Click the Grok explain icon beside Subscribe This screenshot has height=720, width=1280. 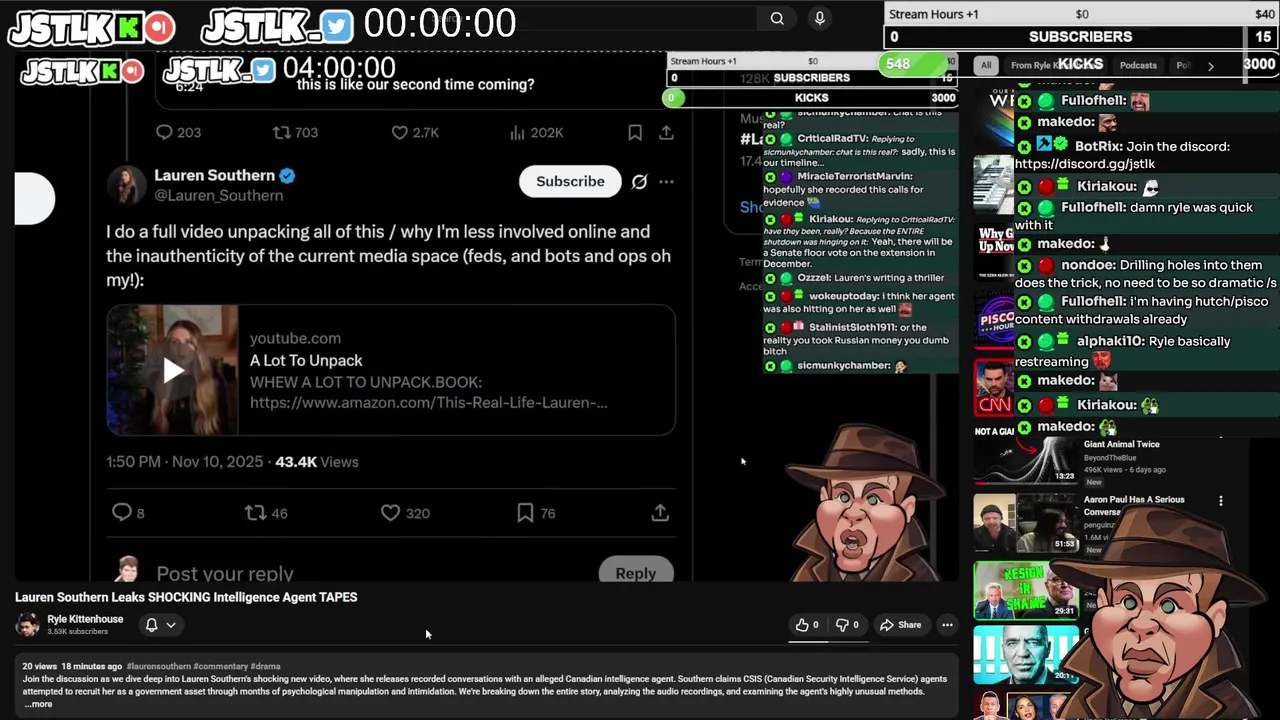(639, 181)
